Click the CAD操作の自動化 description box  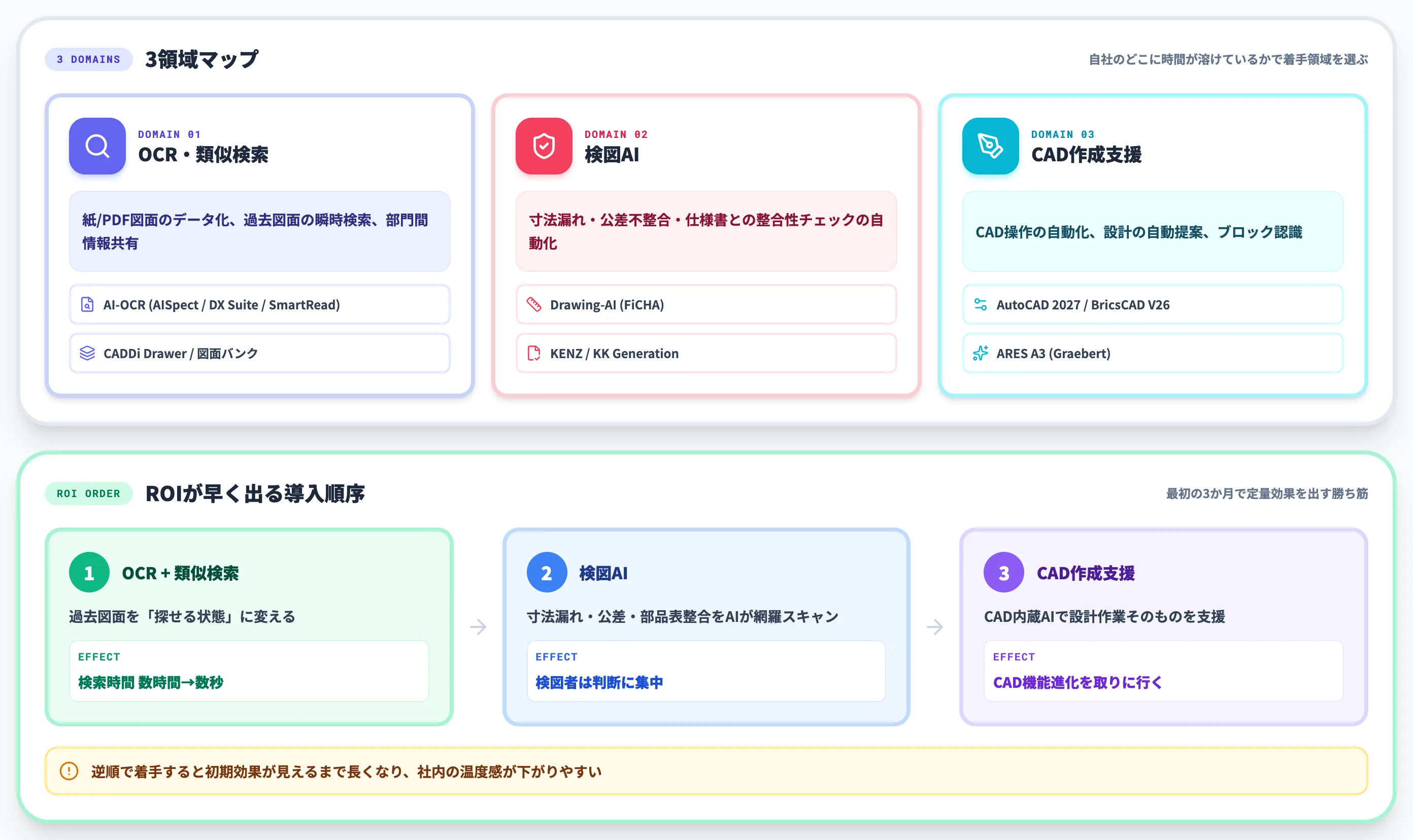[x=1153, y=231]
